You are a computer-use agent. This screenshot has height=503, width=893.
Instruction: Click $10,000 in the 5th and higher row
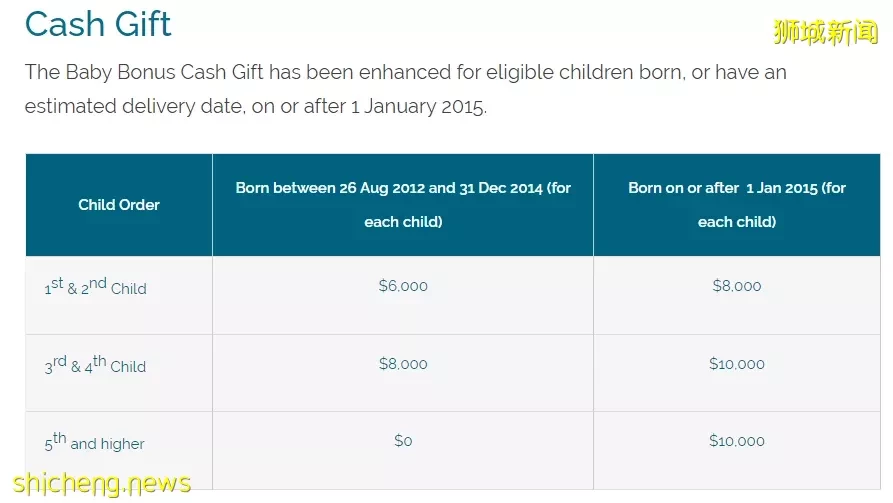click(737, 440)
